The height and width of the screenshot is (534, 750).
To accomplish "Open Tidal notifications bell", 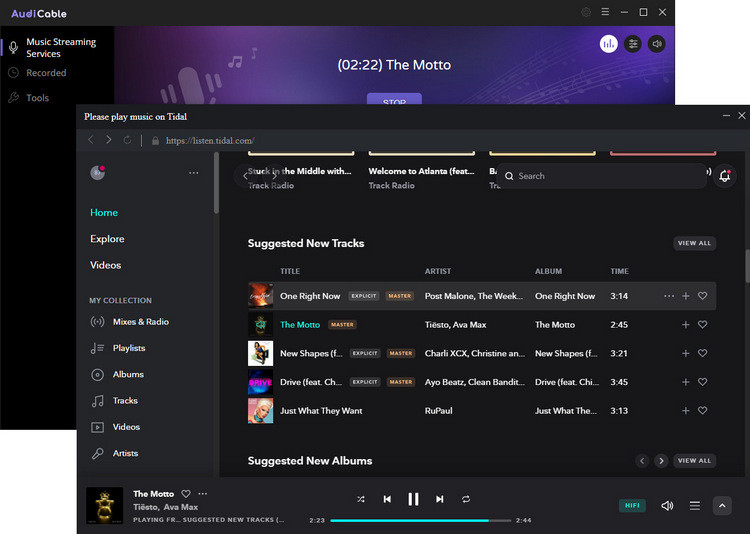I will 725,176.
